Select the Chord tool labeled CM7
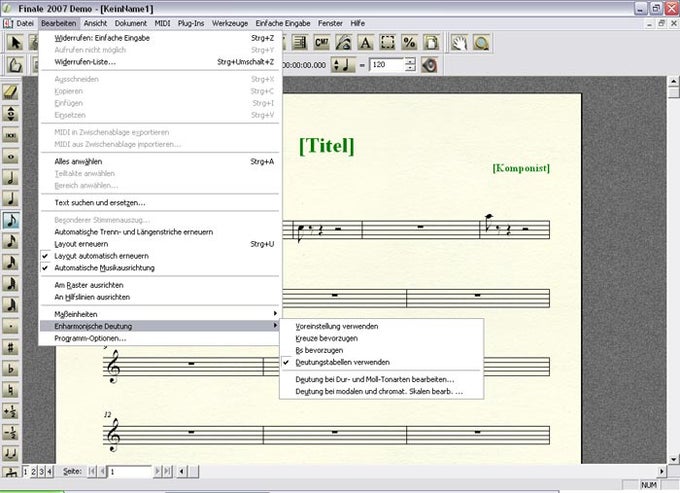Screen dimensions: 680x493 tap(321, 42)
